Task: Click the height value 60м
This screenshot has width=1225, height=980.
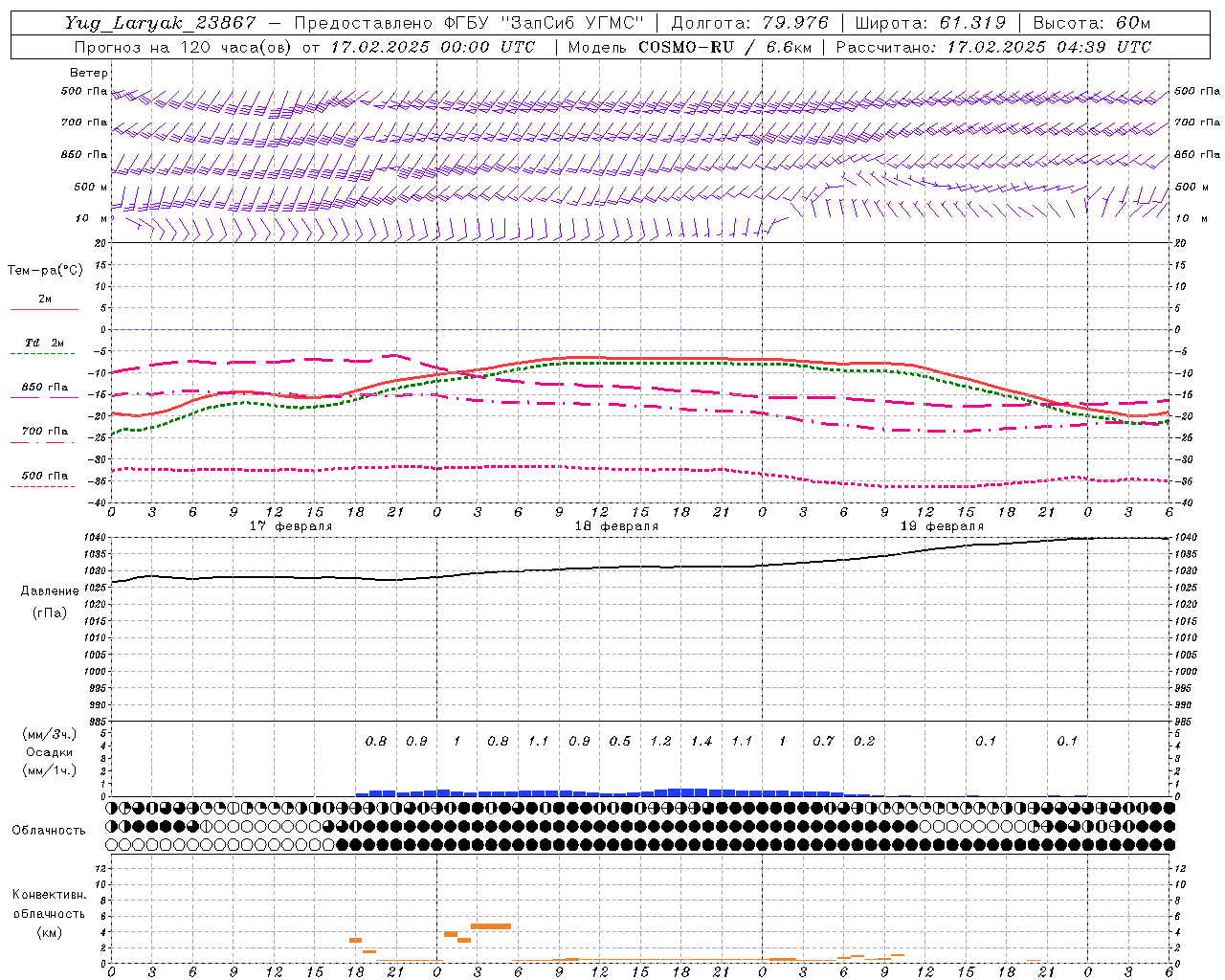Action: (1133, 23)
